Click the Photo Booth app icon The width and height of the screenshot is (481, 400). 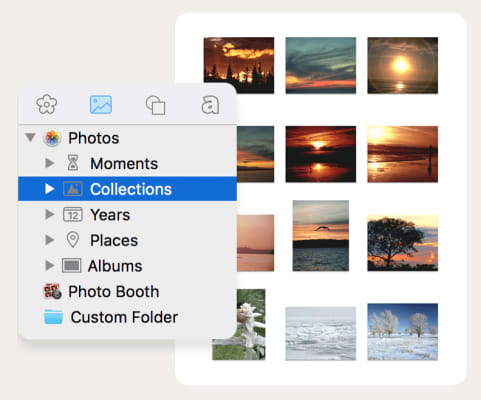pyautogui.click(x=53, y=291)
